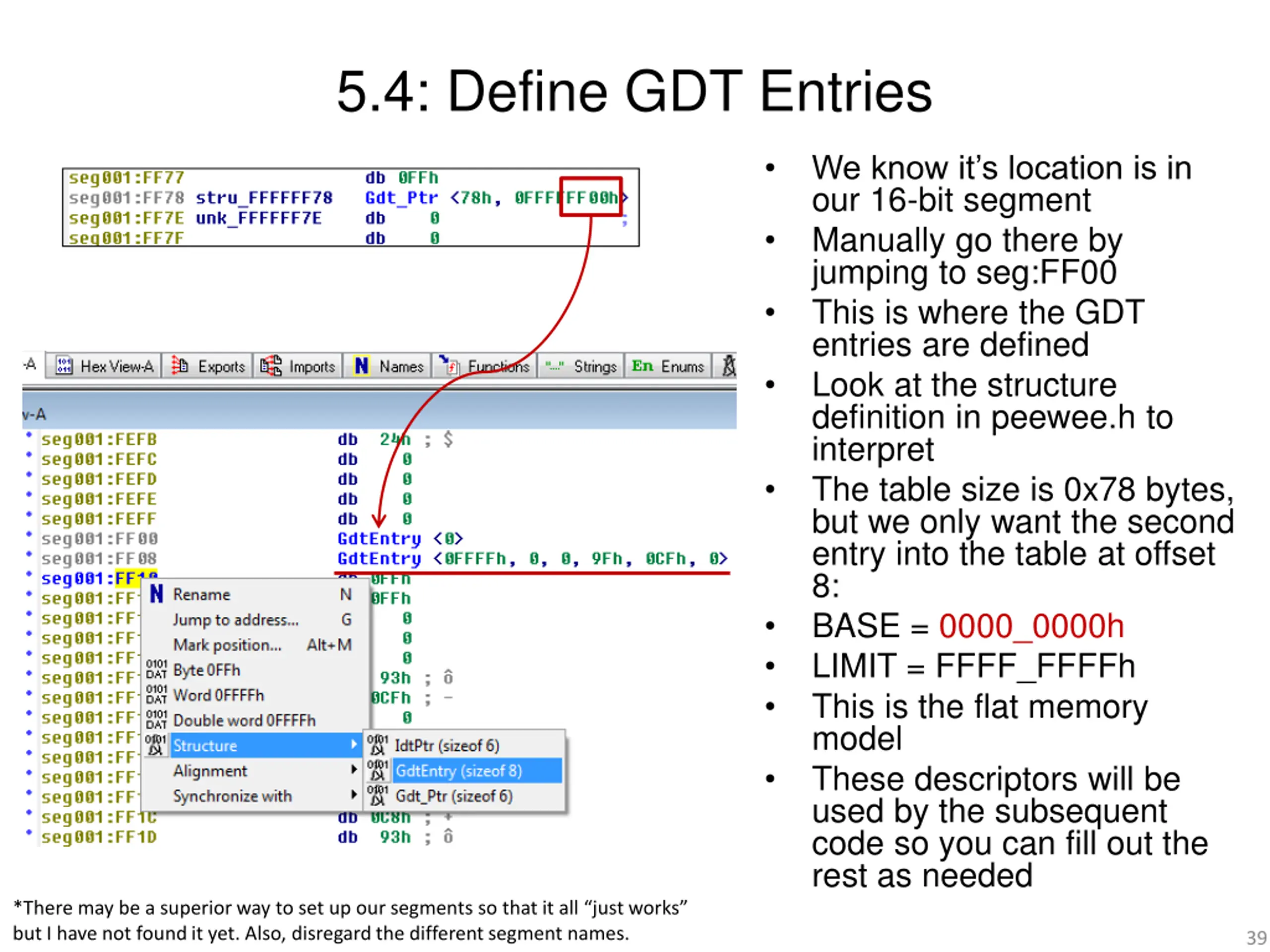Viewport: 1270px width, 952px height.
Task: Click seg001:FF1D address line
Action: 99,837
